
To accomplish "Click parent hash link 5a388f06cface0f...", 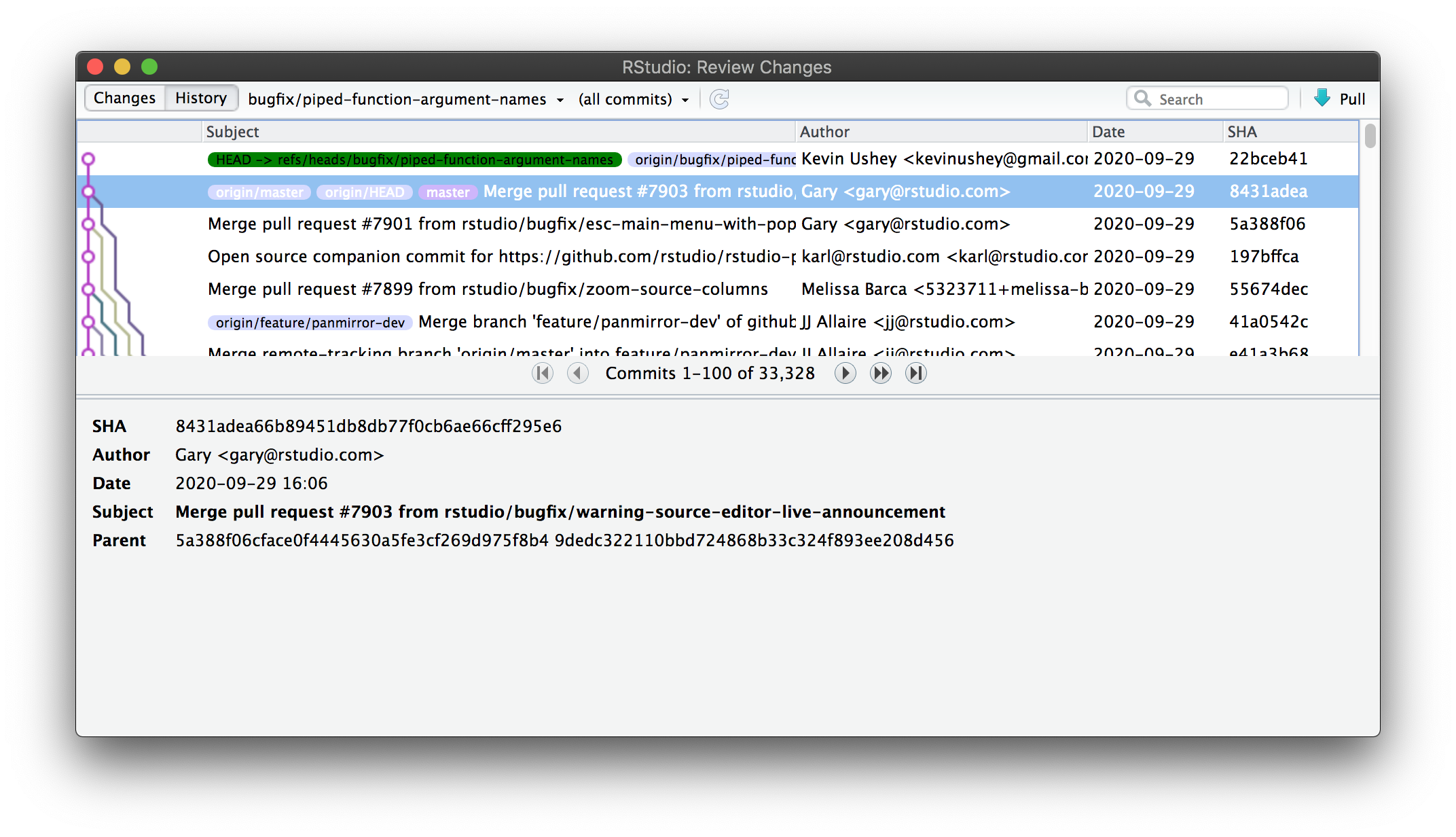I will pos(361,541).
